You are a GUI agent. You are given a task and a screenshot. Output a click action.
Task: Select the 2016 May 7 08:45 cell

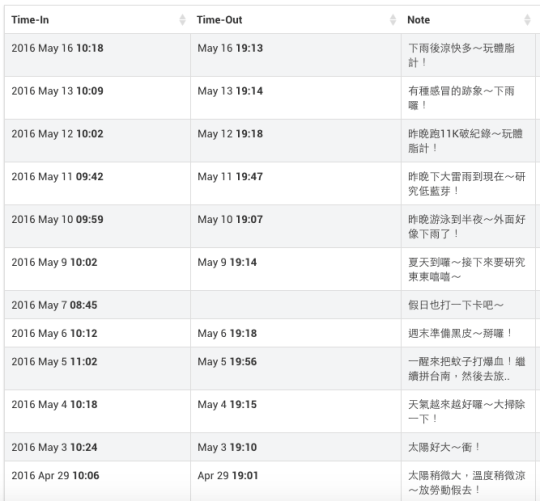click(x=97, y=305)
